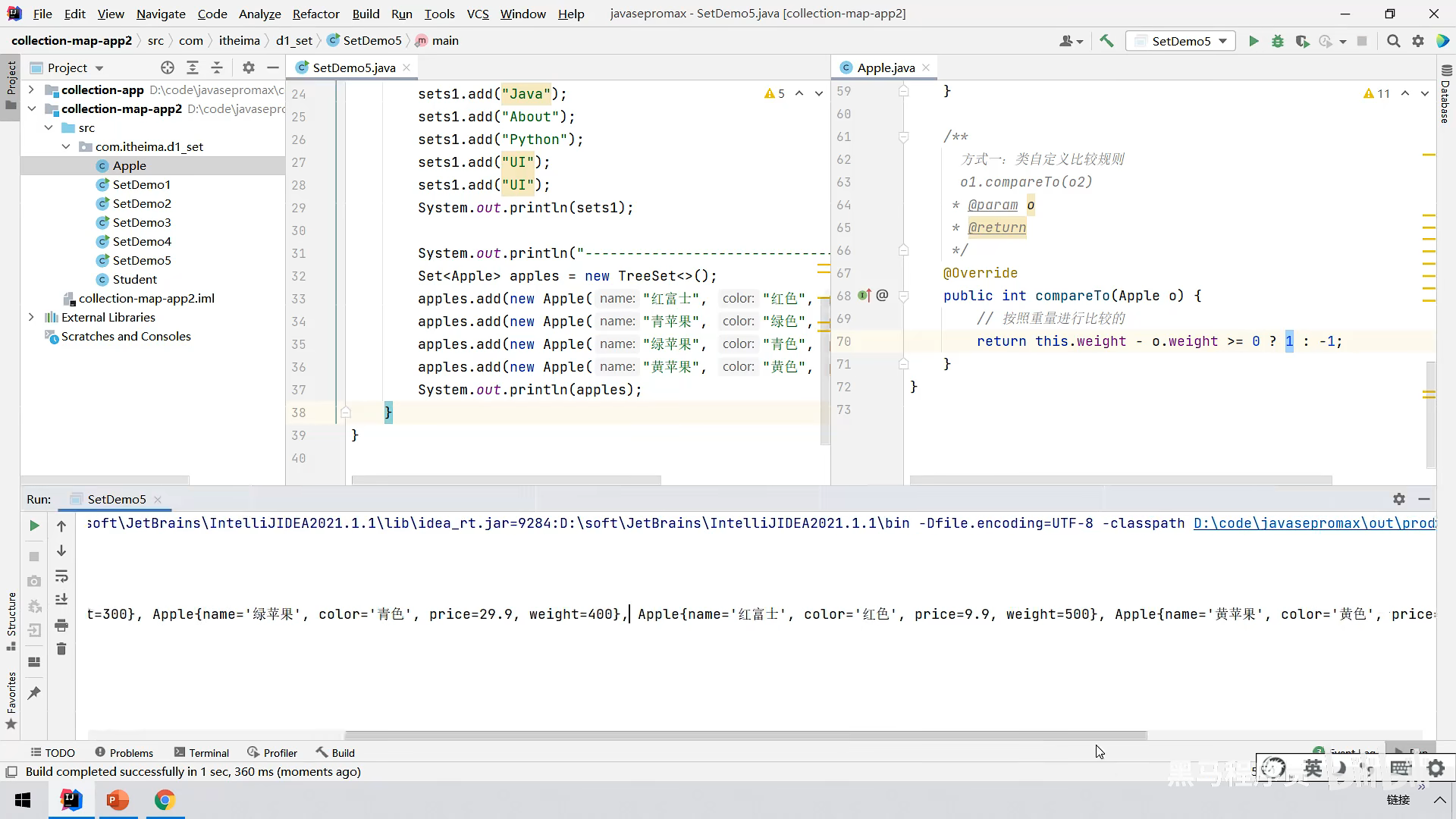Open the Refactor menu
This screenshot has width=1456, height=819.
pyautogui.click(x=315, y=14)
